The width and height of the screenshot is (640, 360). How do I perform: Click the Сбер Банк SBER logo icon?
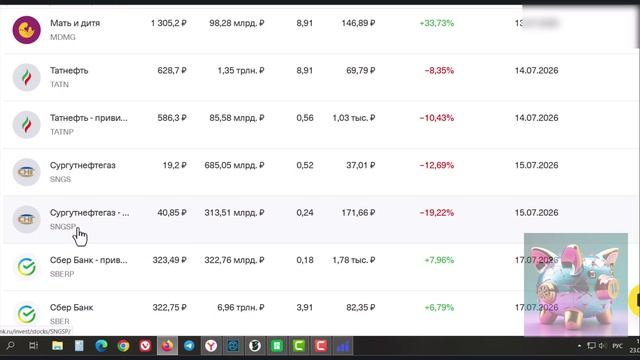coord(27,314)
